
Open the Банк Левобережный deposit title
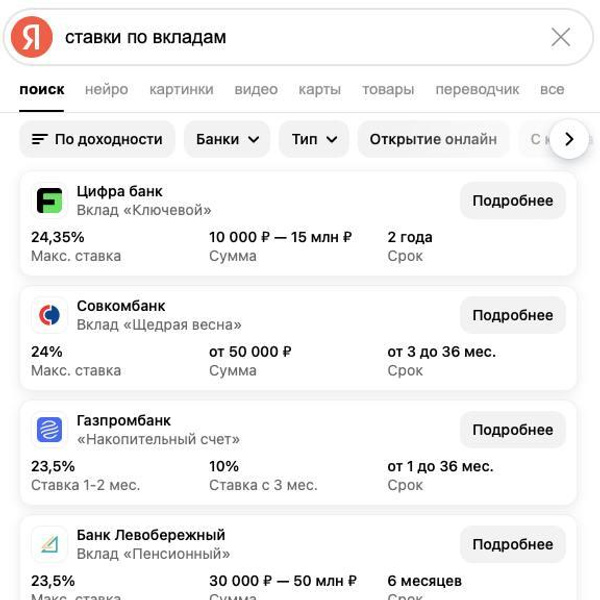click(151, 535)
